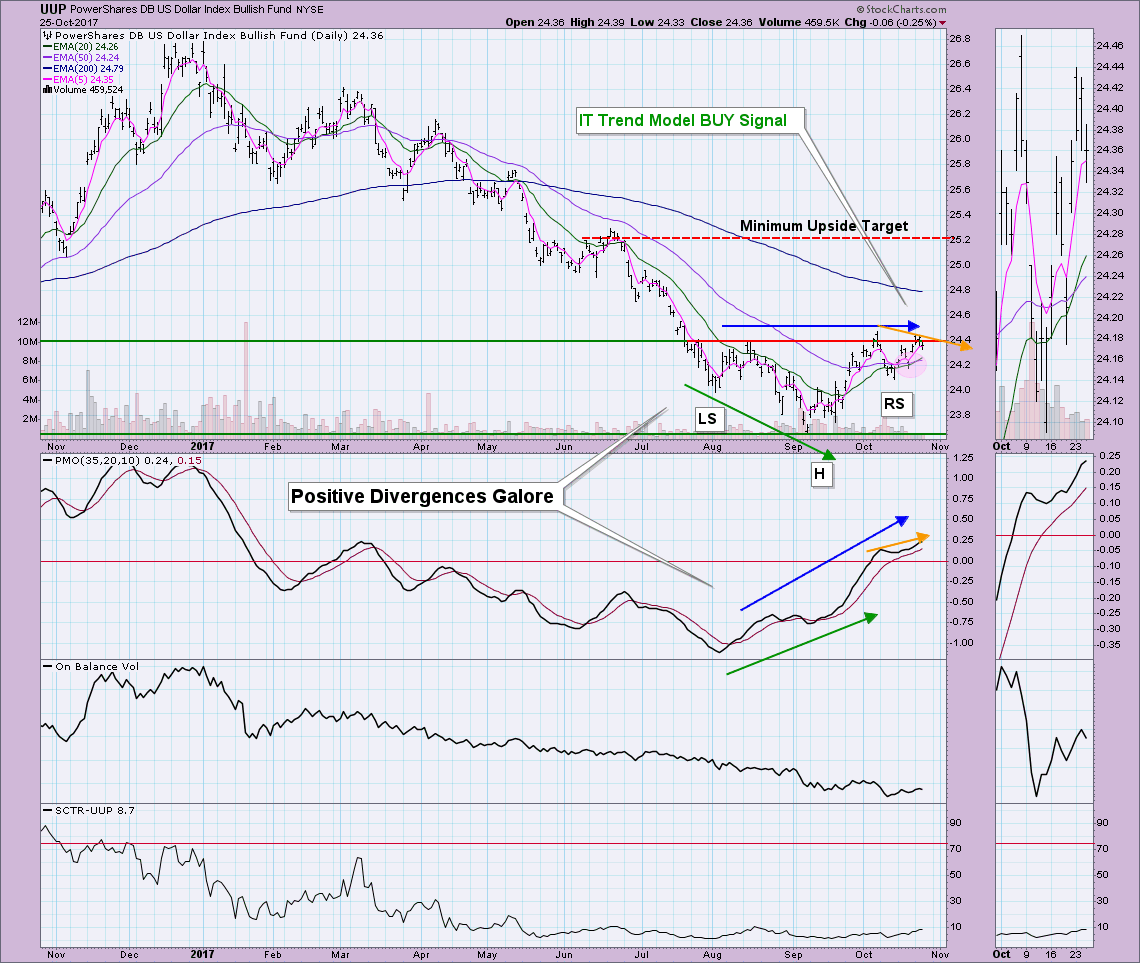1140x963 pixels.
Task: Click the chart date 25-Oct-2017
Action: [69, 23]
